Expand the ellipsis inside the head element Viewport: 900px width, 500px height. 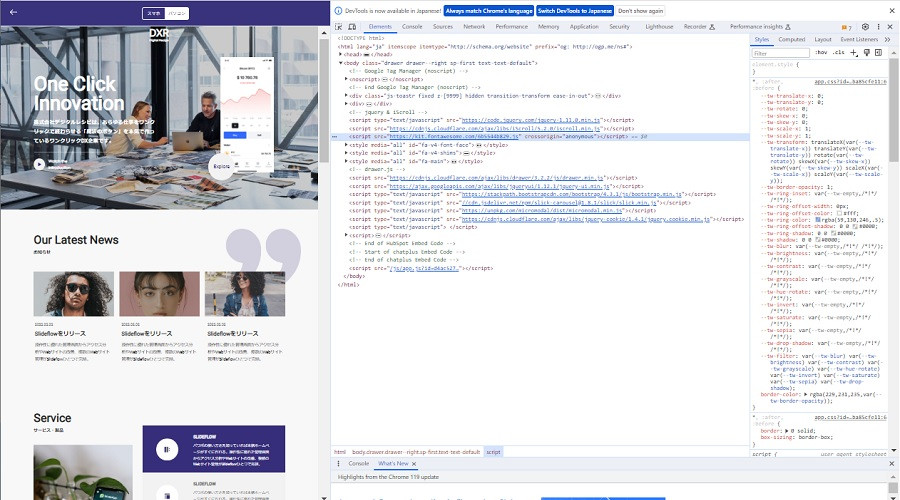tap(367, 55)
